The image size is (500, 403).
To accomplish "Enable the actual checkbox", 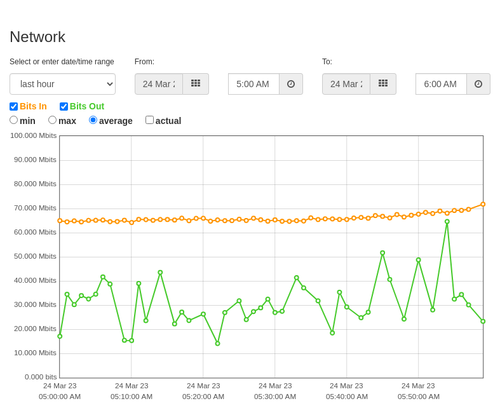I will (150, 120).
